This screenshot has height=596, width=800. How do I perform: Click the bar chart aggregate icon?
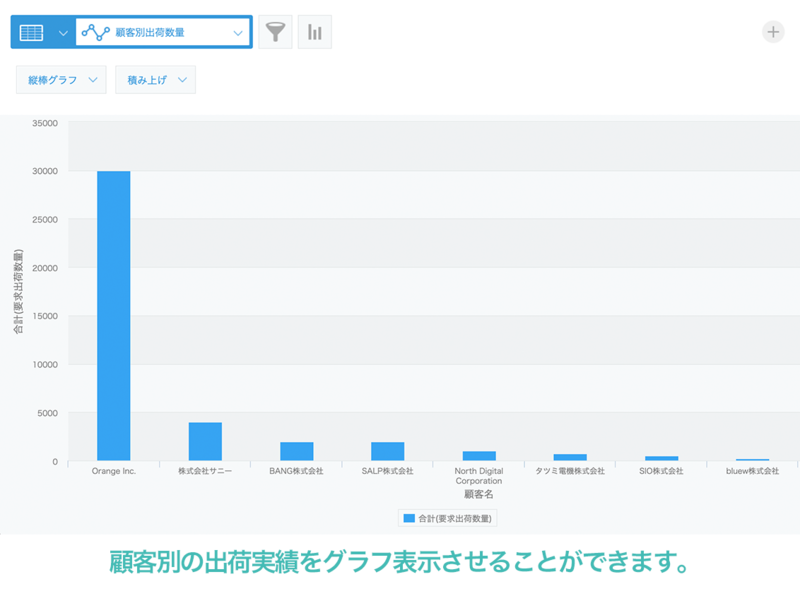[315, 32]
